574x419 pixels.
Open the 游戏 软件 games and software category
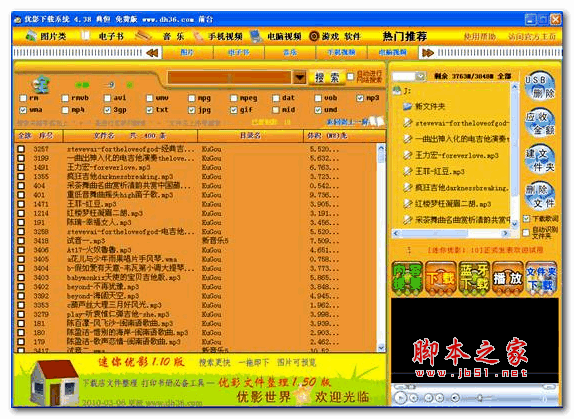[x=335, y=36]
